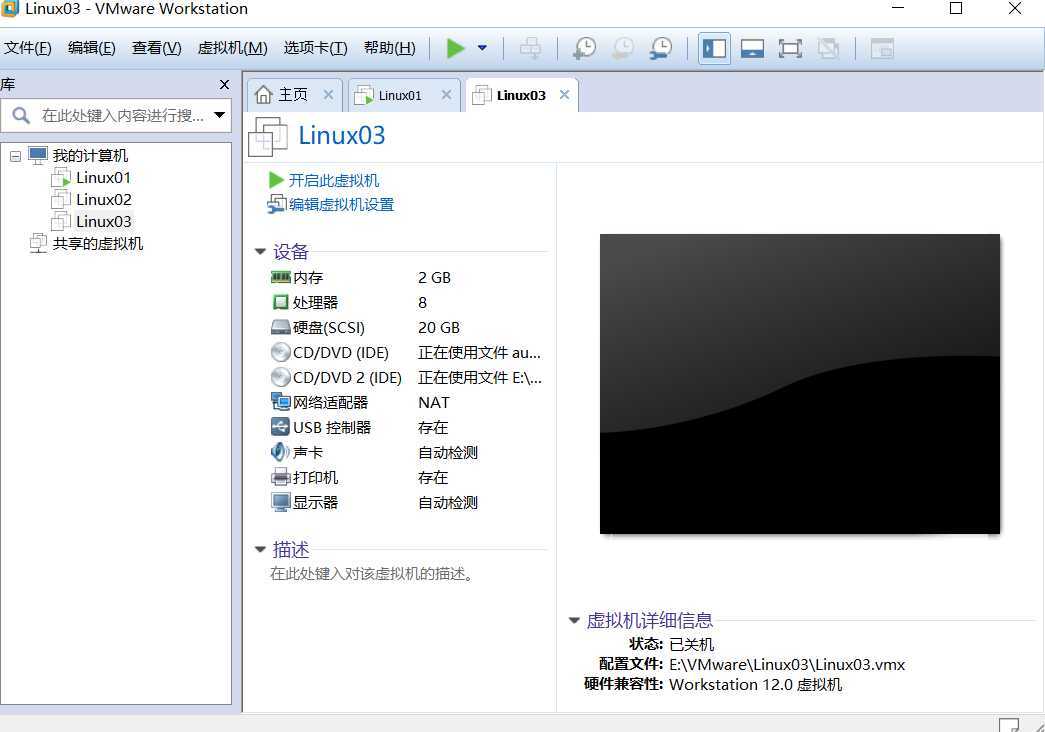Click the USB 控制器 icon

click(x=281, y=427)
